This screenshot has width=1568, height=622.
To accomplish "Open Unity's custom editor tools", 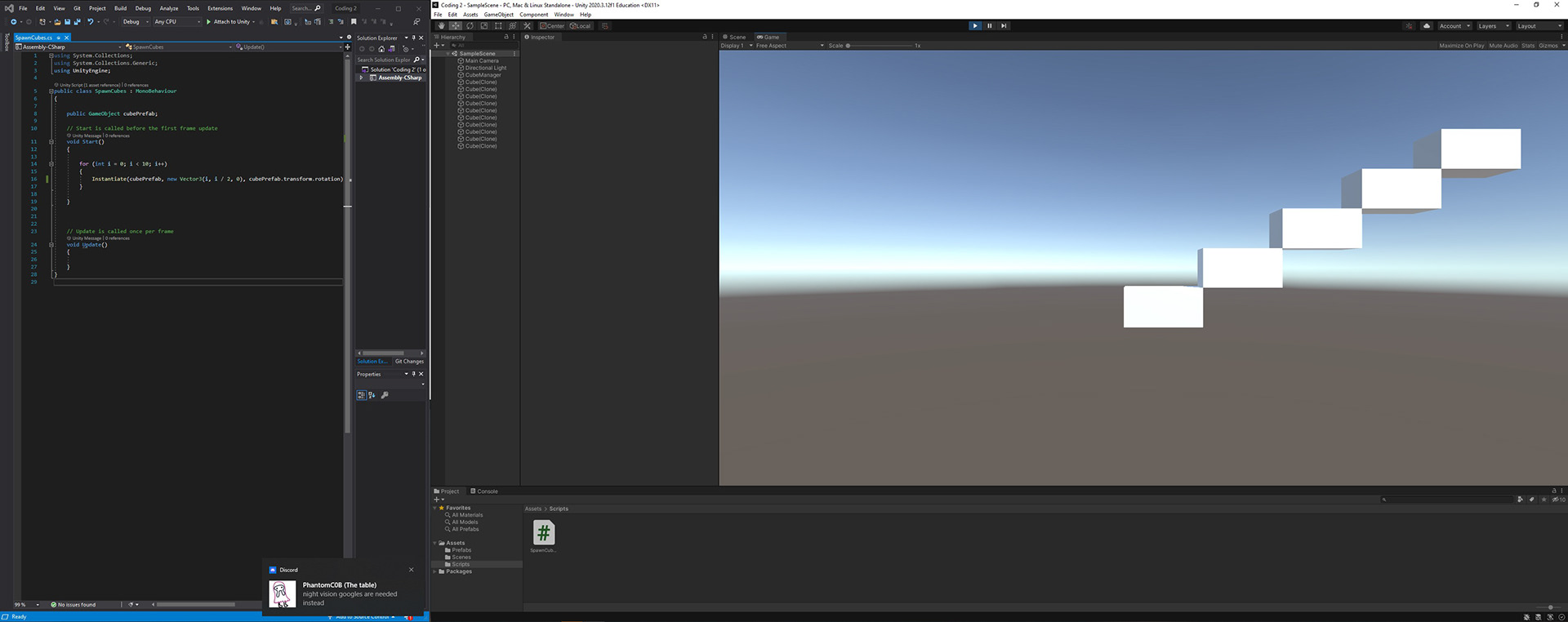I will point(527,26).
